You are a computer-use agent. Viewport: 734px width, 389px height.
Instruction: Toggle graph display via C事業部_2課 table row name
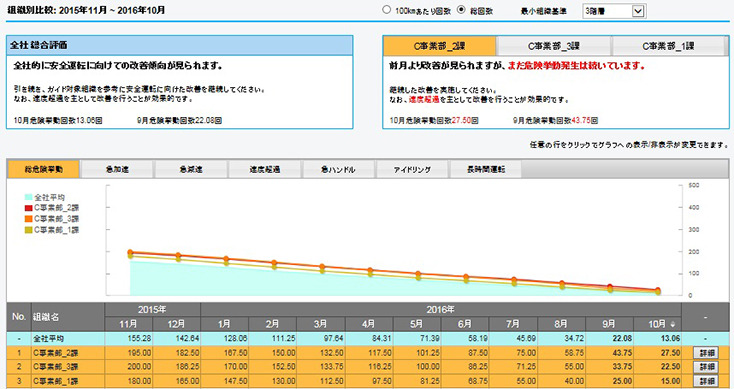point(56,353)
